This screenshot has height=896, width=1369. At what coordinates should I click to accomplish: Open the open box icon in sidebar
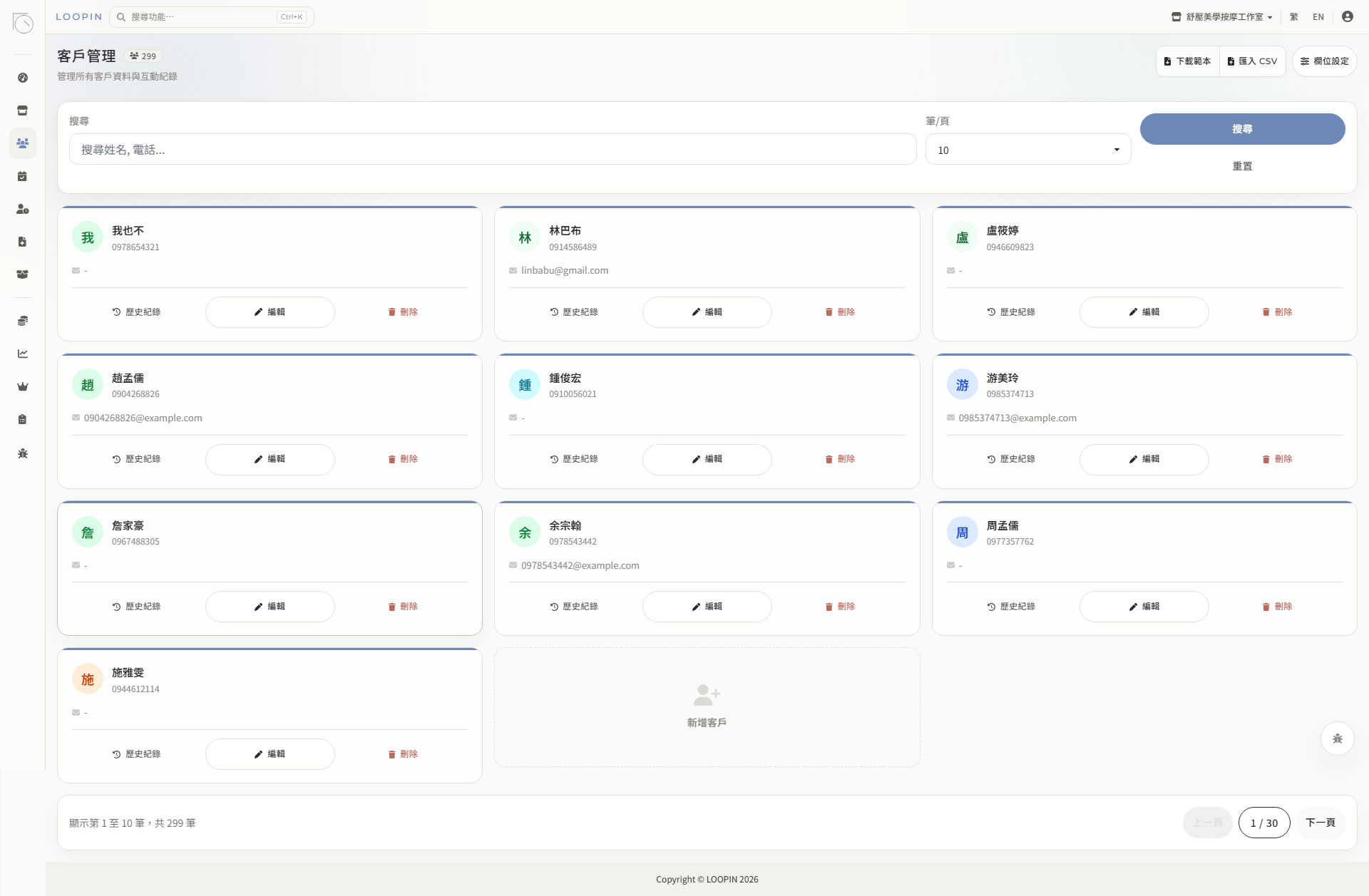[x=23, y=274]
